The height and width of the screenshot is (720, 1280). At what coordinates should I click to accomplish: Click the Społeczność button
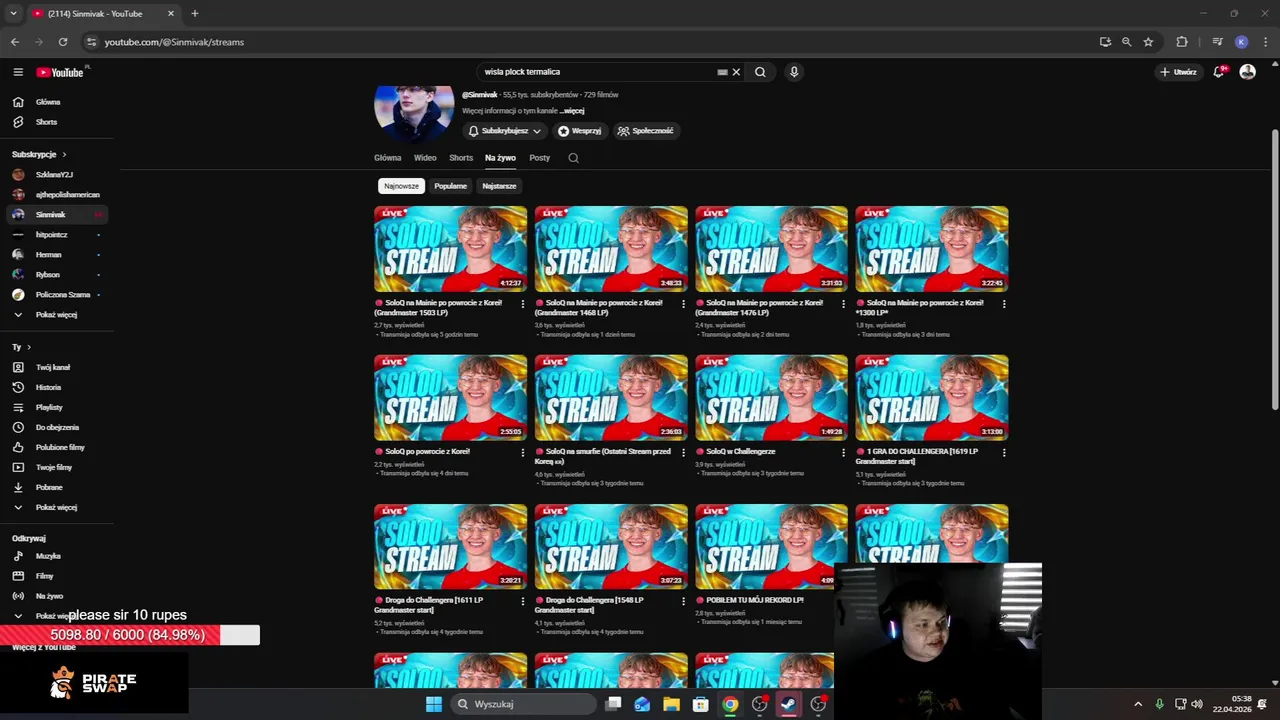(x=645, y=131)
